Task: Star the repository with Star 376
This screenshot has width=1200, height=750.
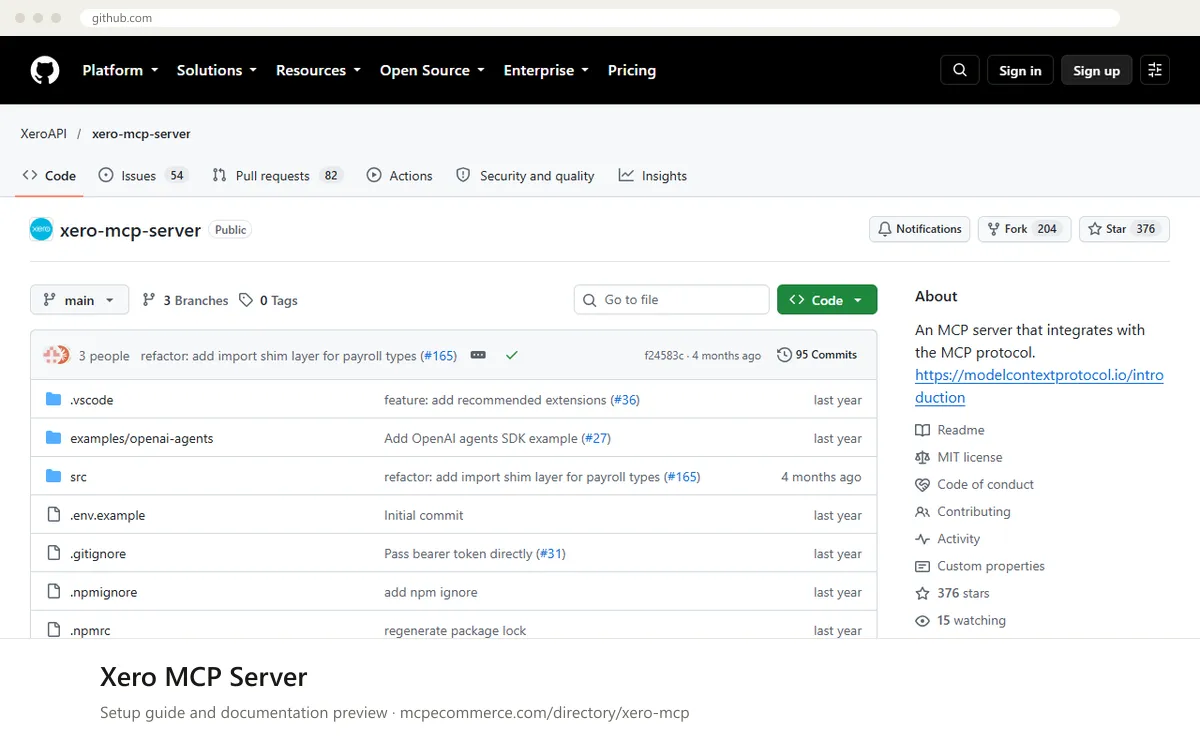Action: tap(1124, 229)
